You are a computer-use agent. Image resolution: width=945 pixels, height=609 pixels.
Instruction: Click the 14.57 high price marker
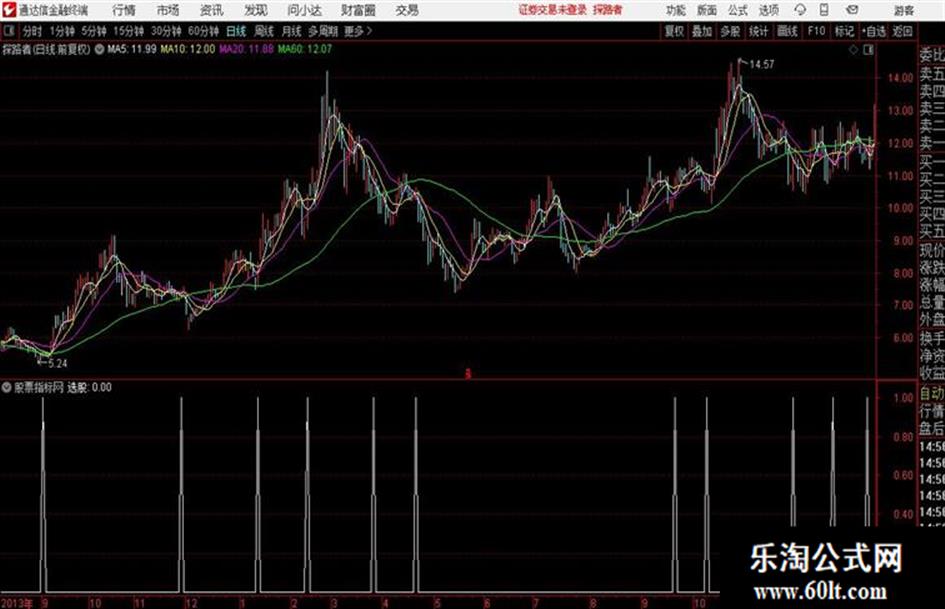pos(762,64)
